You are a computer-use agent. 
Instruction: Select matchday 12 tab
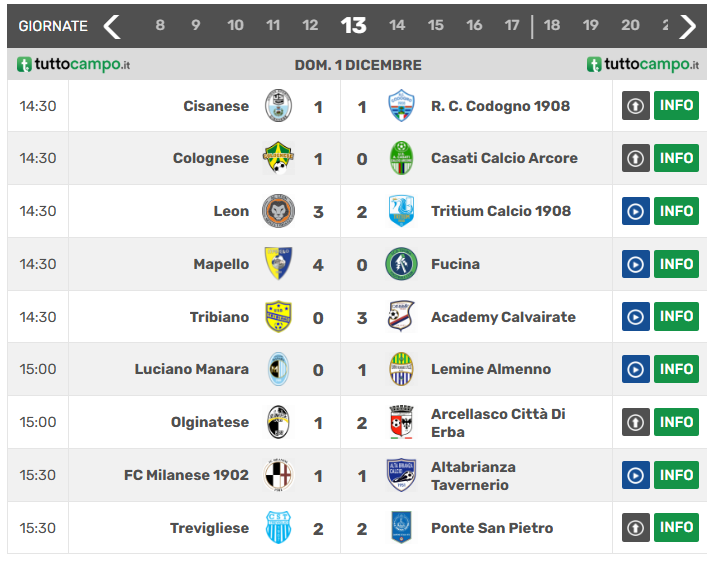click(310, 26)
